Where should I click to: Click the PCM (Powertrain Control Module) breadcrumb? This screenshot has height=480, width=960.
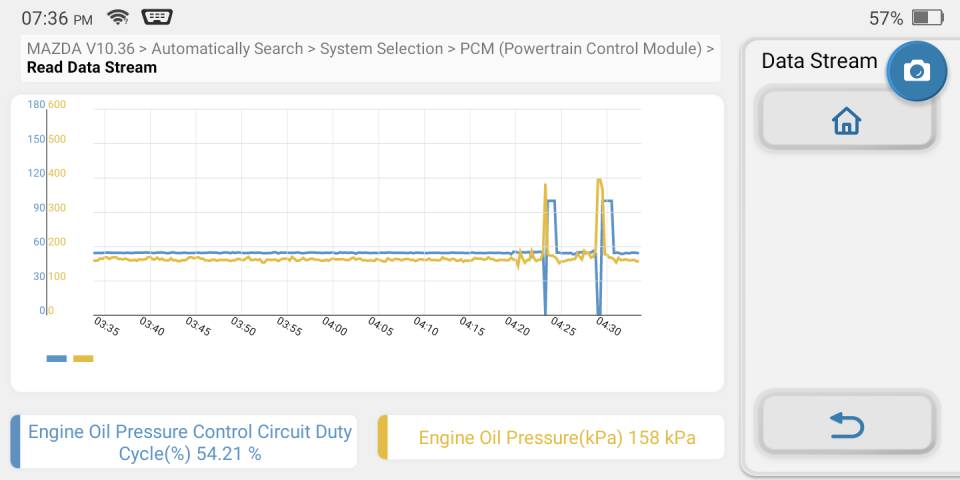coord(580,48)
